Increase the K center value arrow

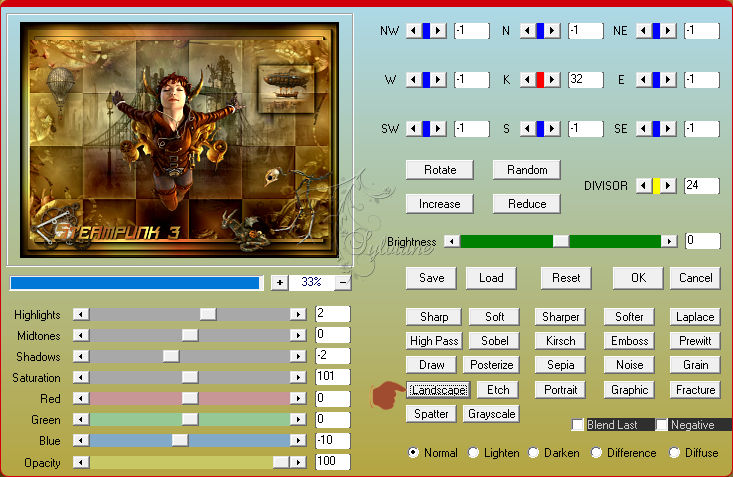[552, 80]
